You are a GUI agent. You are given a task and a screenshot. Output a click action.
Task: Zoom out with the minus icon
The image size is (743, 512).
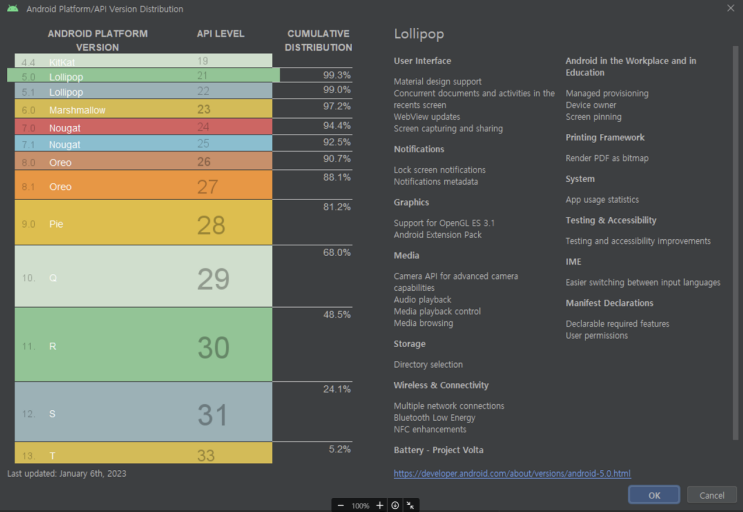pos(341,505)
